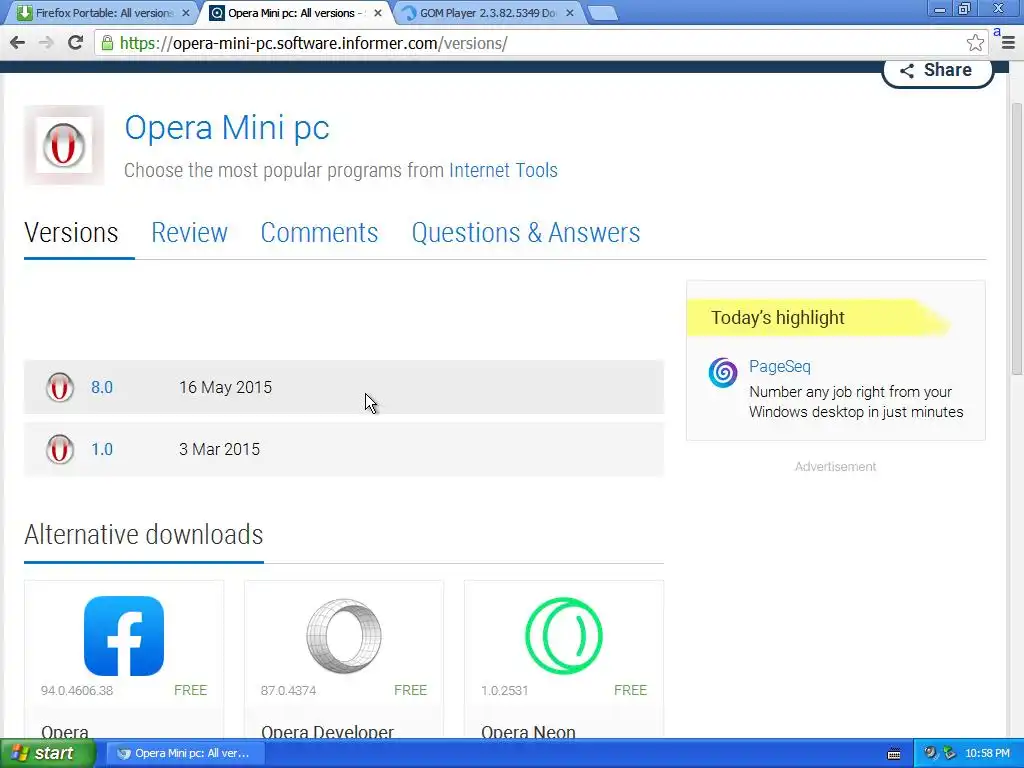The image size is (1024, 768).
Task: Click the Today's highlight heading
Action: tap(778, 318)
